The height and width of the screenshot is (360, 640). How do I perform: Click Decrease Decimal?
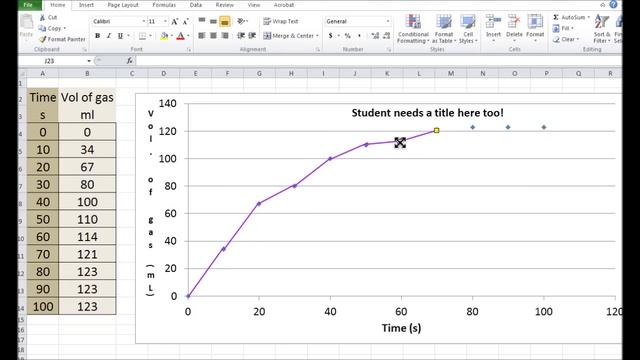(x=387, y=36)
